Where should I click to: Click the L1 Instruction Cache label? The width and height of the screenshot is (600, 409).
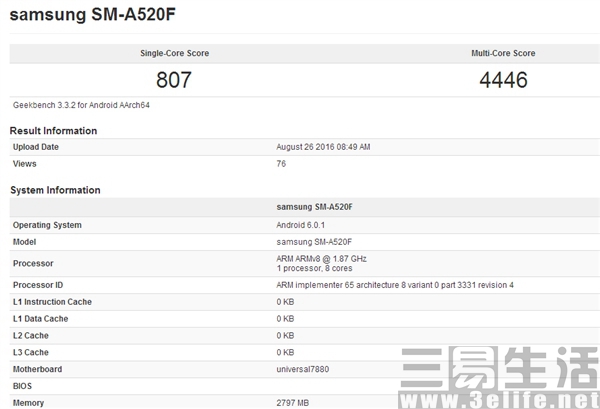[x=52, y=302]
